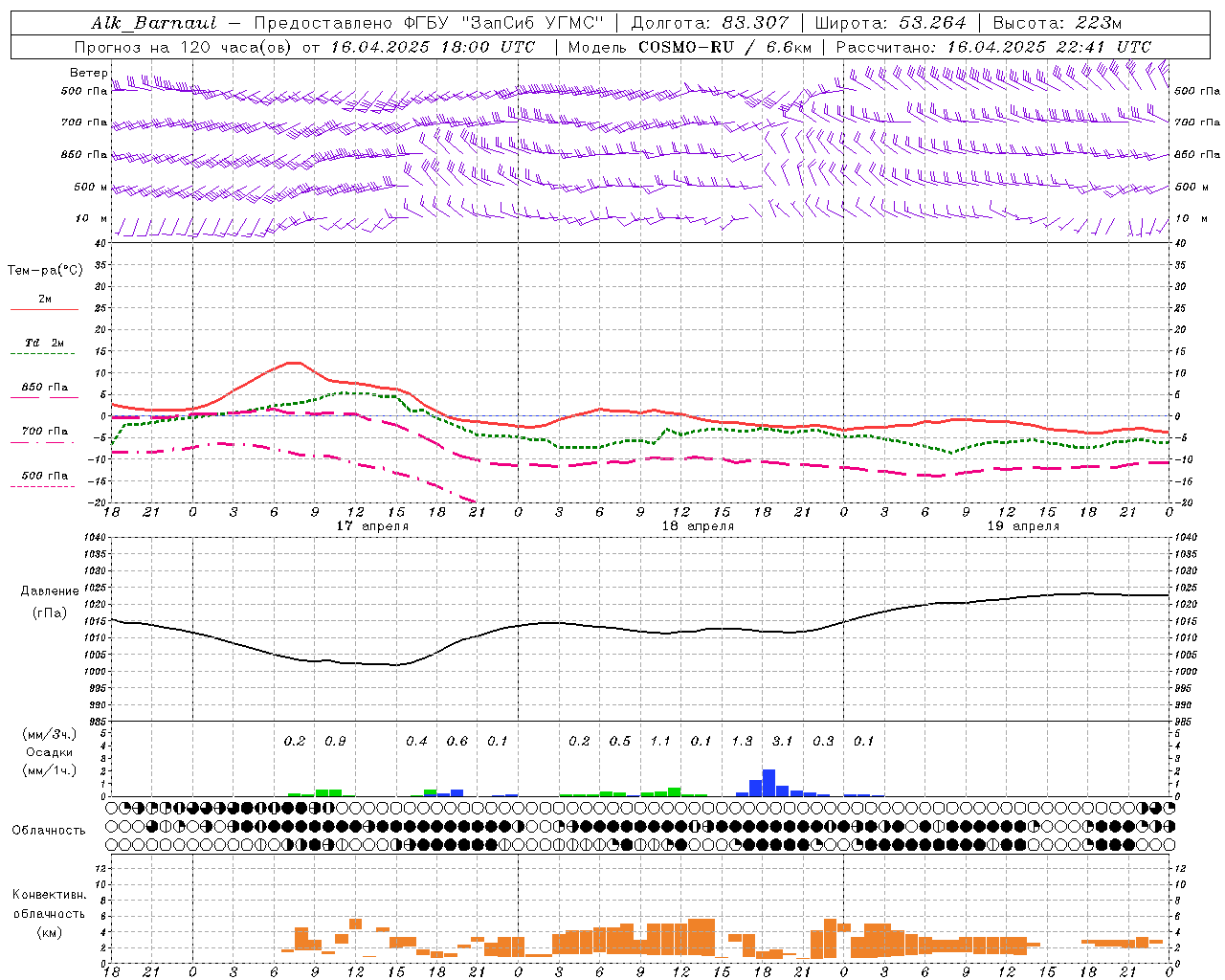The height and width of the screenshot is (980, 1225).
Task: Click the longitude value Долгота: 83.307
Action: tap(709, 23)
